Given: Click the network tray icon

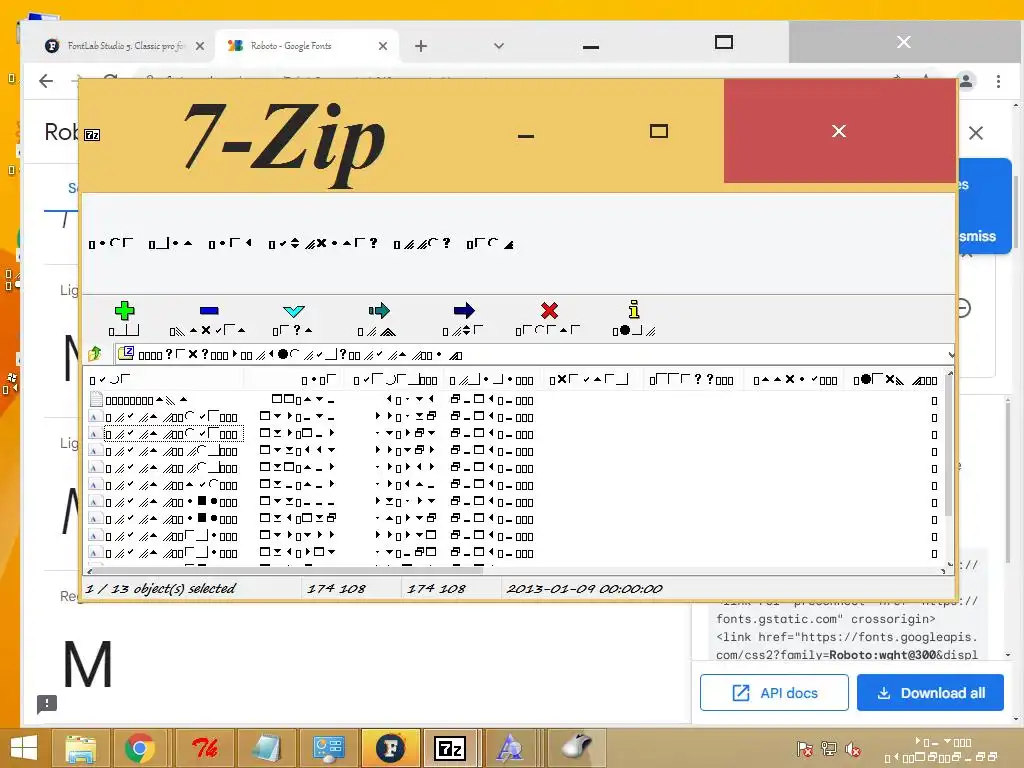Looking at the screenshot, I should click(829, 748).
